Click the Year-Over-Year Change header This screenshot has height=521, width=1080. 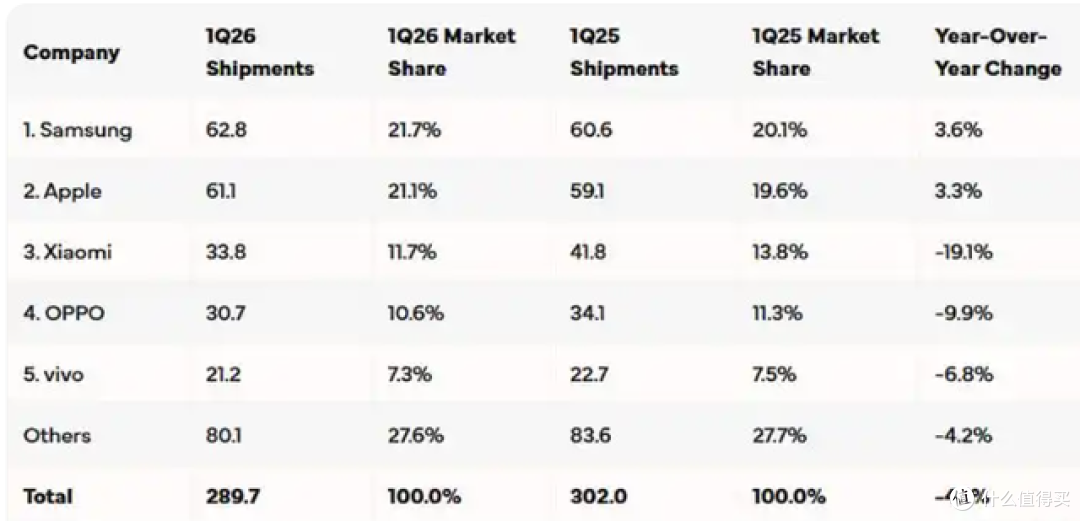(x=998, y=52)
